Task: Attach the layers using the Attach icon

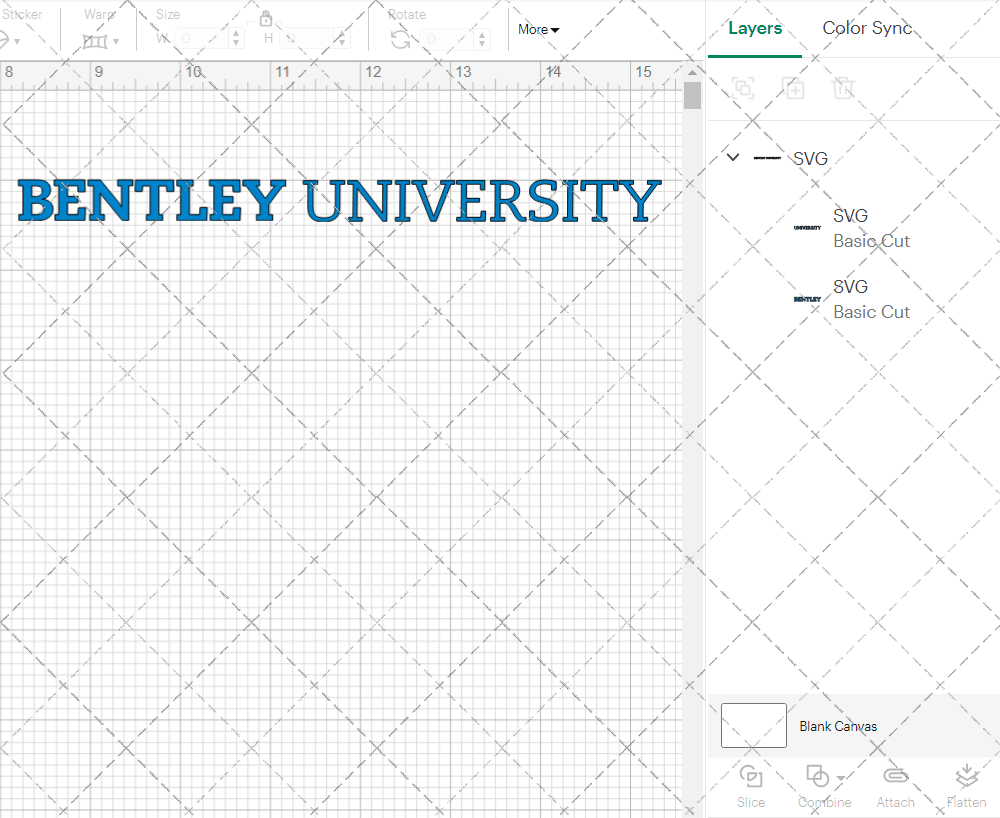Action: click(895, 775)
